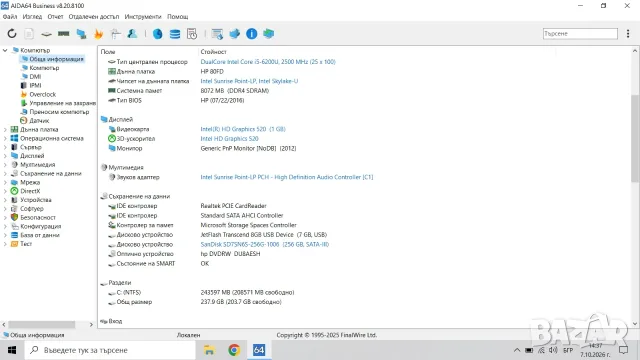Click the calendar-clock toolbar icon
This screenshot has width=640, height=360.
point(192,33)
